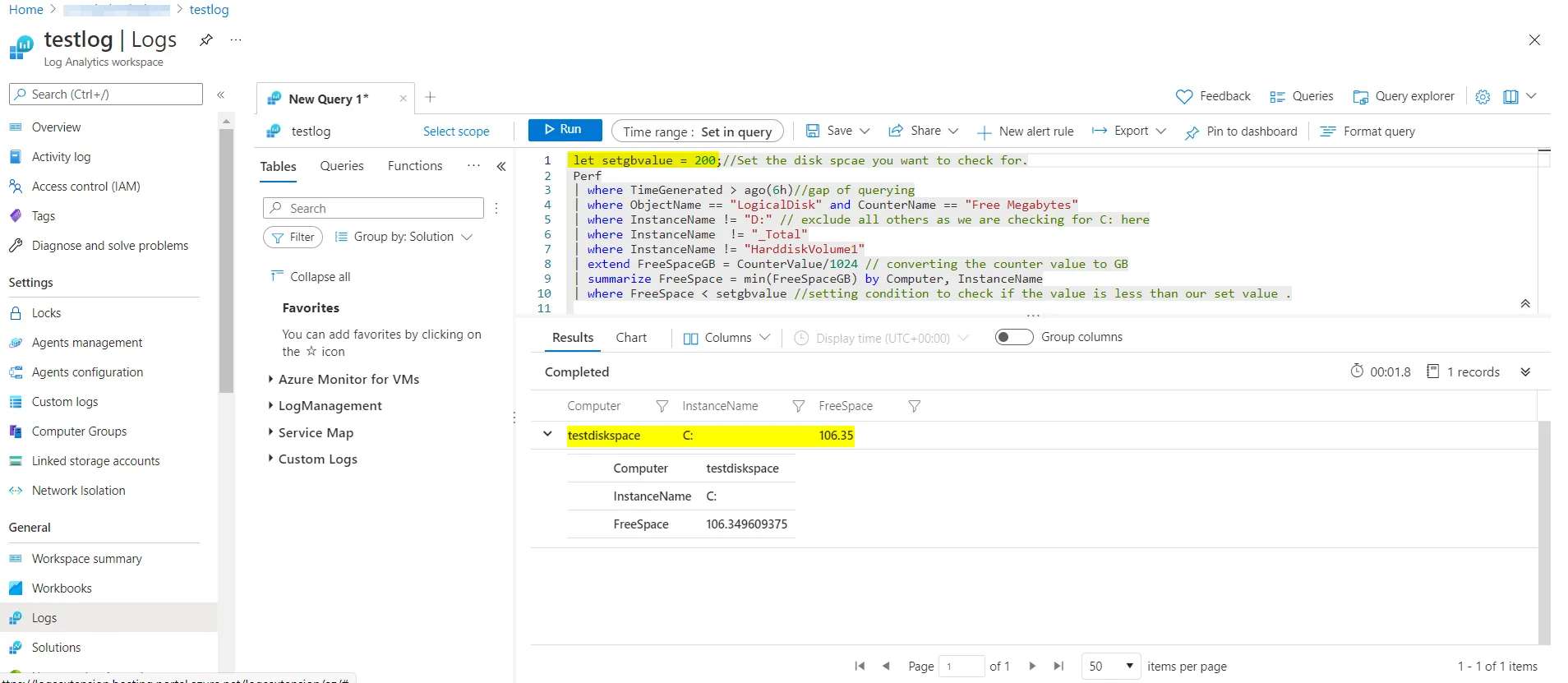Image resolution: width=1568 pixels, height=683 pixels.
Task: Focus the left menu Search (Ctrl+/) box
Action: [x=106, y=94]
